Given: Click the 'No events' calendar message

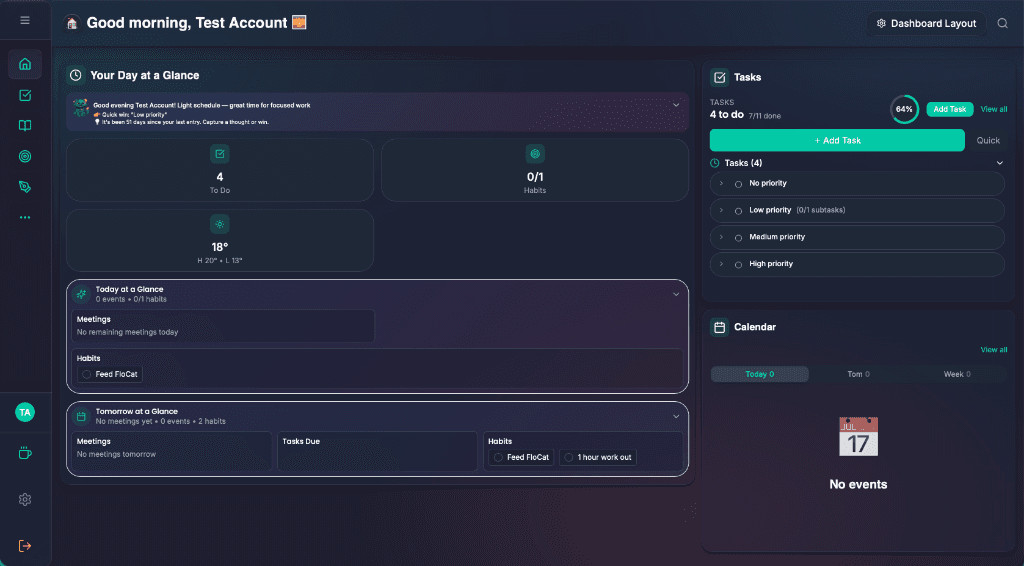Looking at the screenshot, I should [x=858, y=484].
